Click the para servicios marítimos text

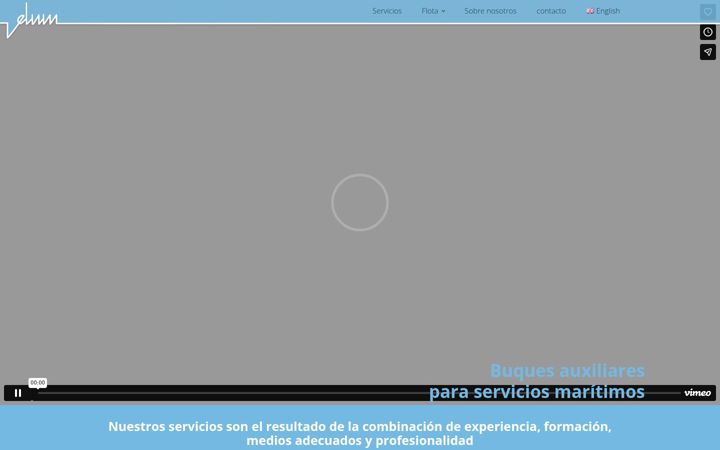537,392
